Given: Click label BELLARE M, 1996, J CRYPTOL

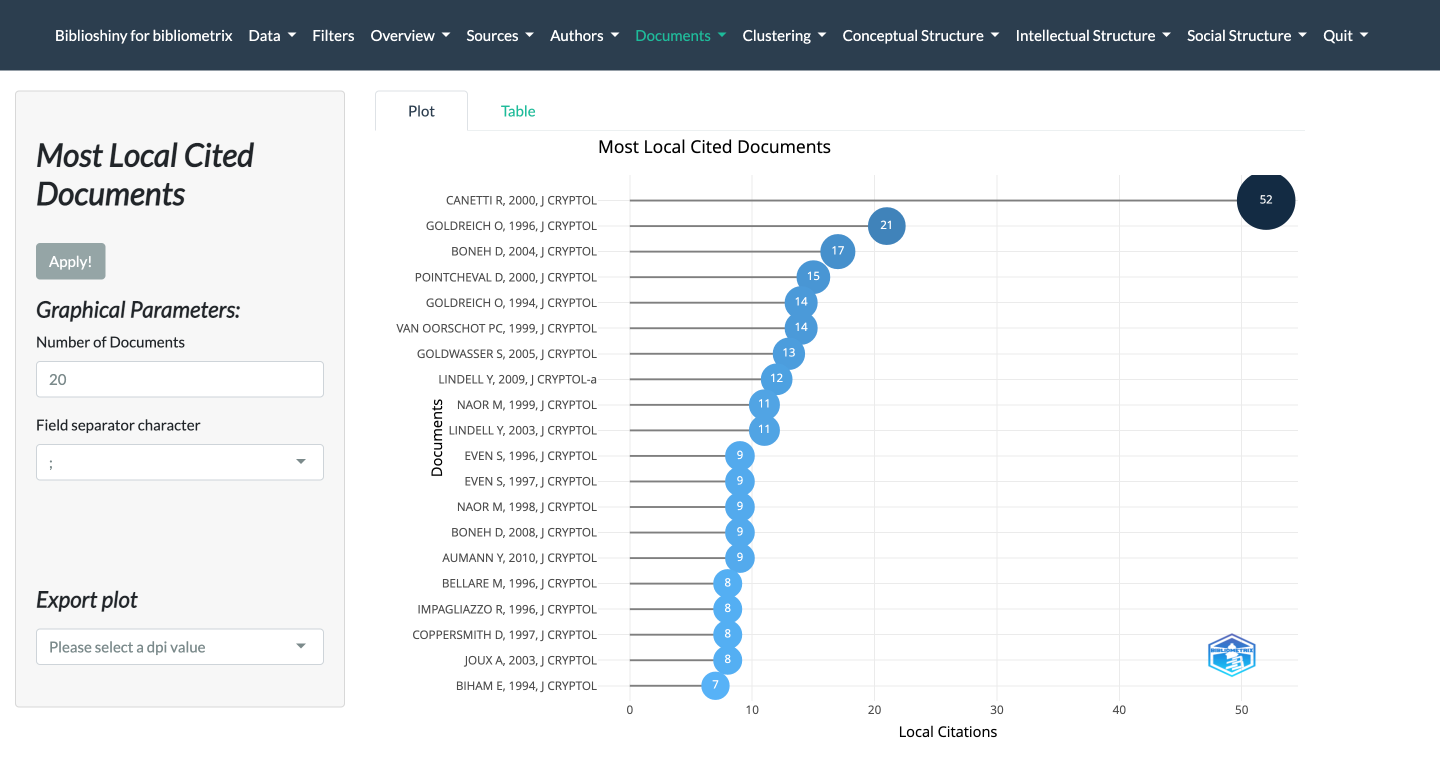Looking at the screenshot, I should 520,583.
